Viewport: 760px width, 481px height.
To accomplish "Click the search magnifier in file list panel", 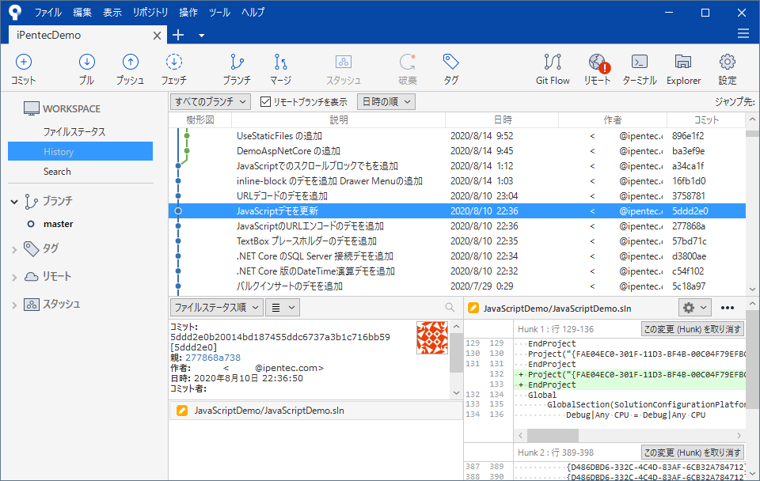I will point(450,307).
